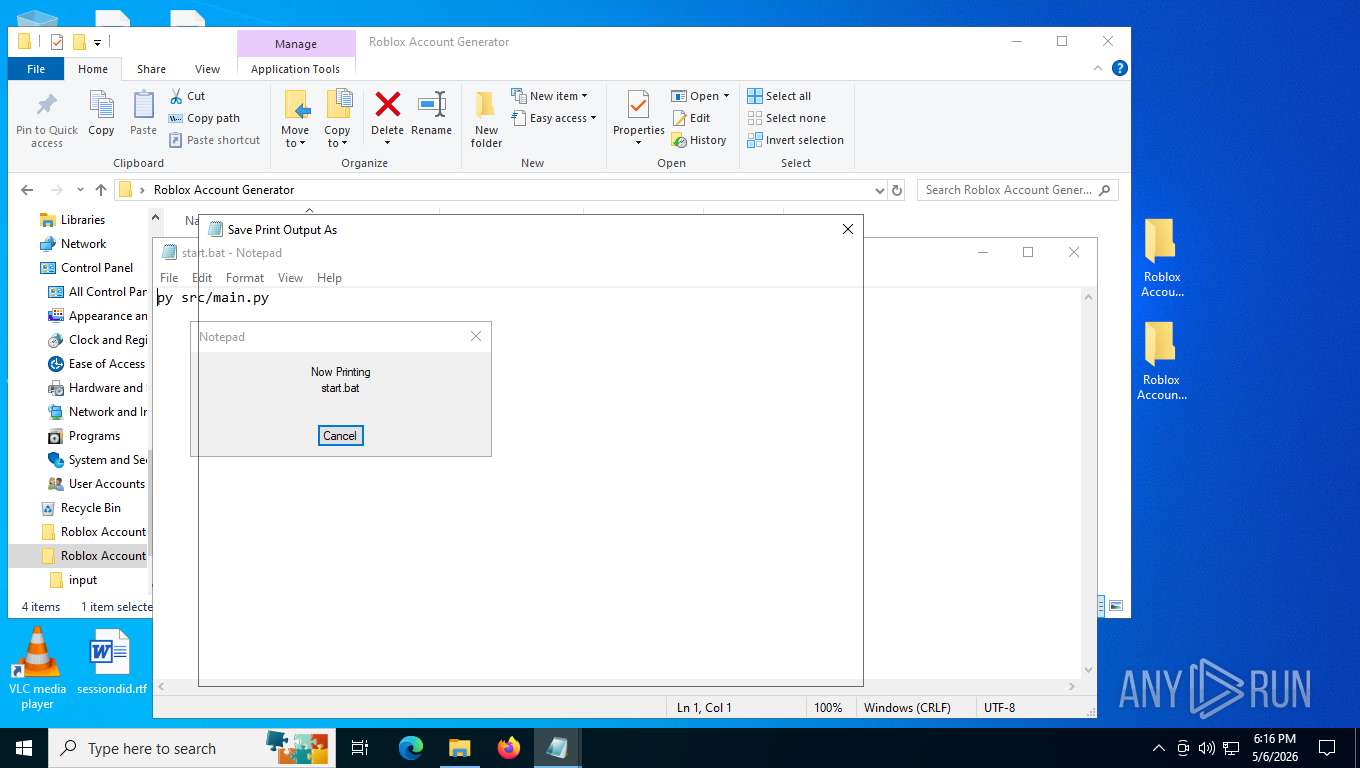
Task: Switch to the Share tab
Action: tap(151, 69)
